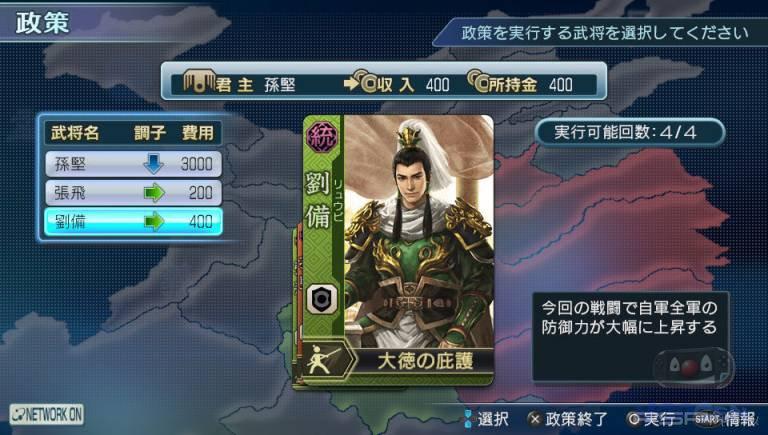Image resolution: width=768 pixels, height=435 pixels.
Task: Select 張飛 from the officer list
Action: pos(133,193)
